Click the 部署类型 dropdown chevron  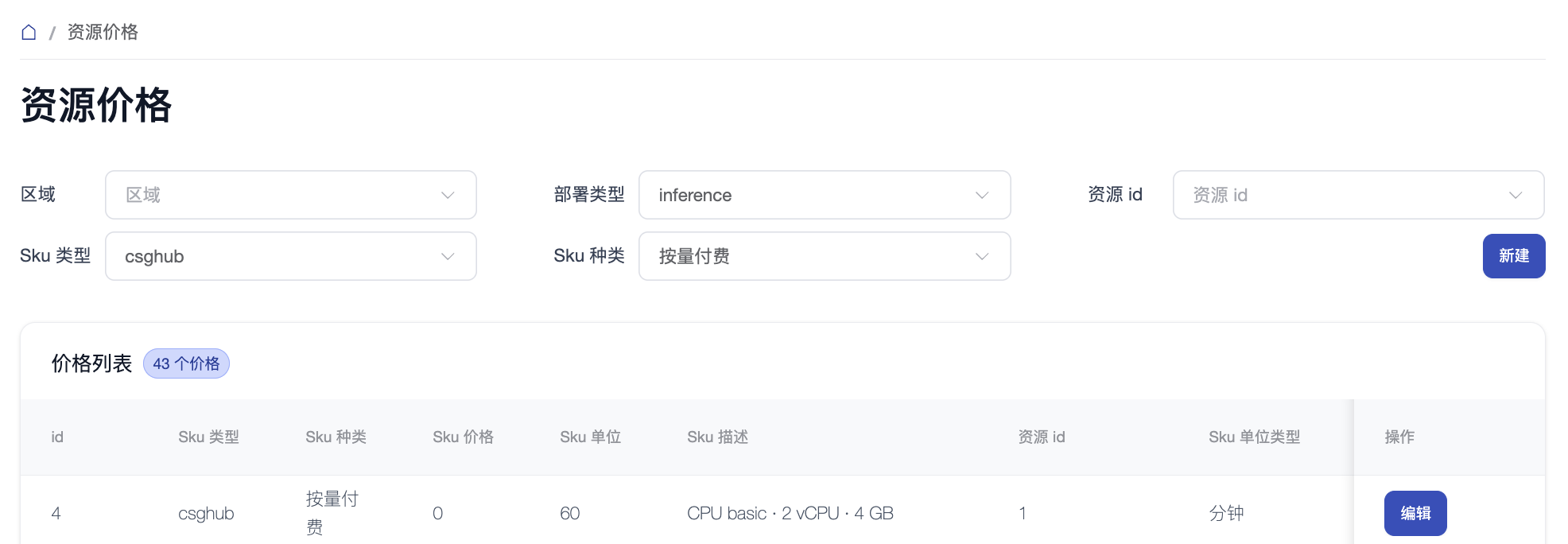[981, 195]
